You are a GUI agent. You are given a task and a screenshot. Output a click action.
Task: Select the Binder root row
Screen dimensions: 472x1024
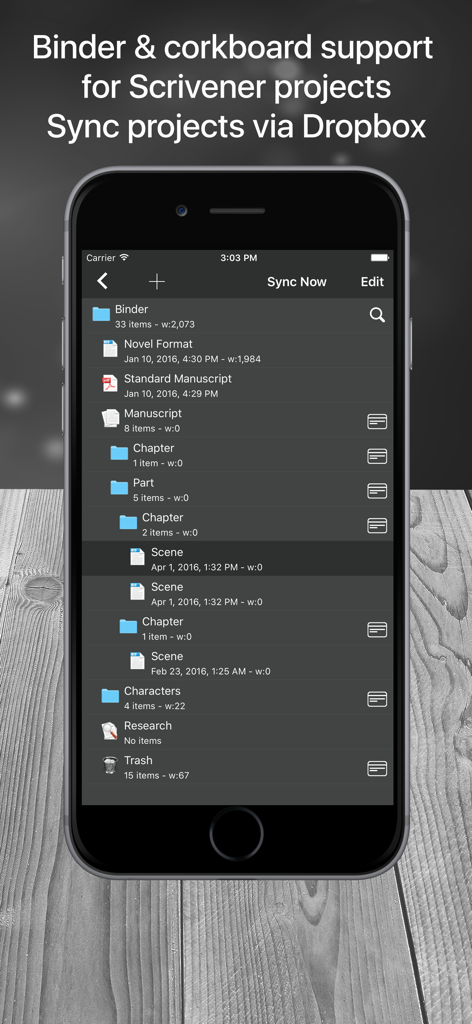[x=238, y=316]
